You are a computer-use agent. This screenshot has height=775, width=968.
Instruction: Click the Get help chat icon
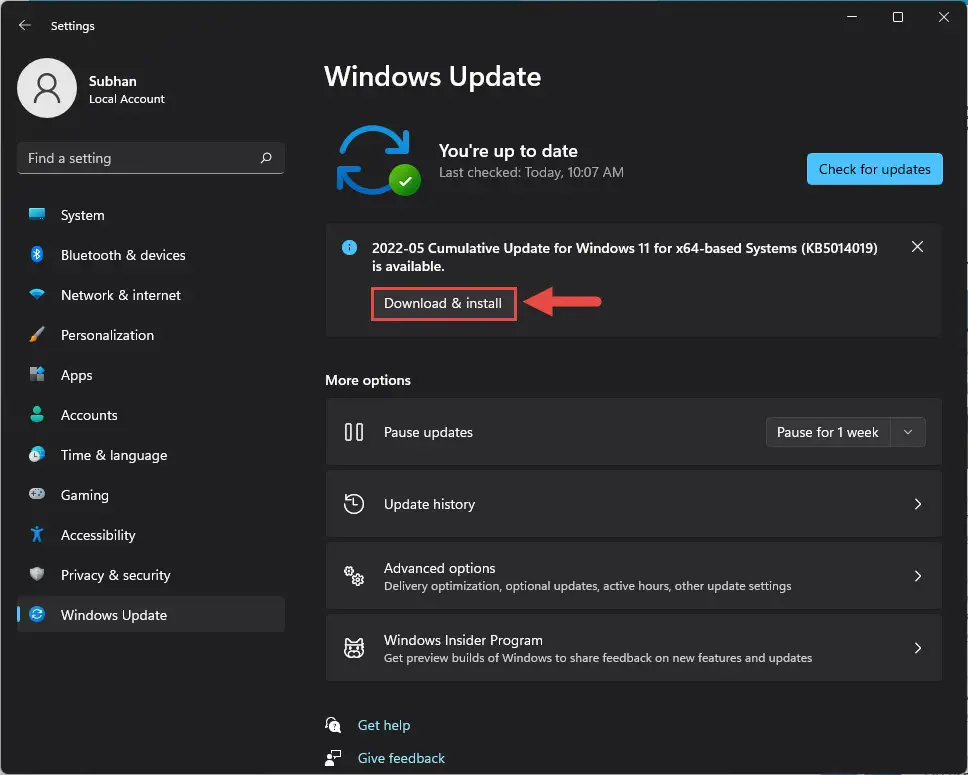tap(333, 724)
